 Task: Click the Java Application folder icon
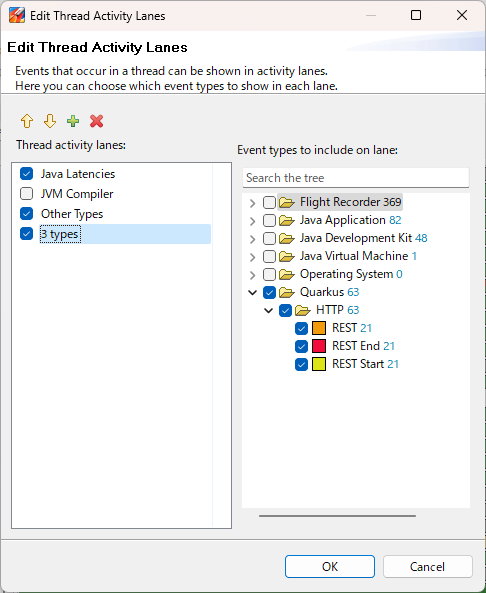click(x=287, y=220)
